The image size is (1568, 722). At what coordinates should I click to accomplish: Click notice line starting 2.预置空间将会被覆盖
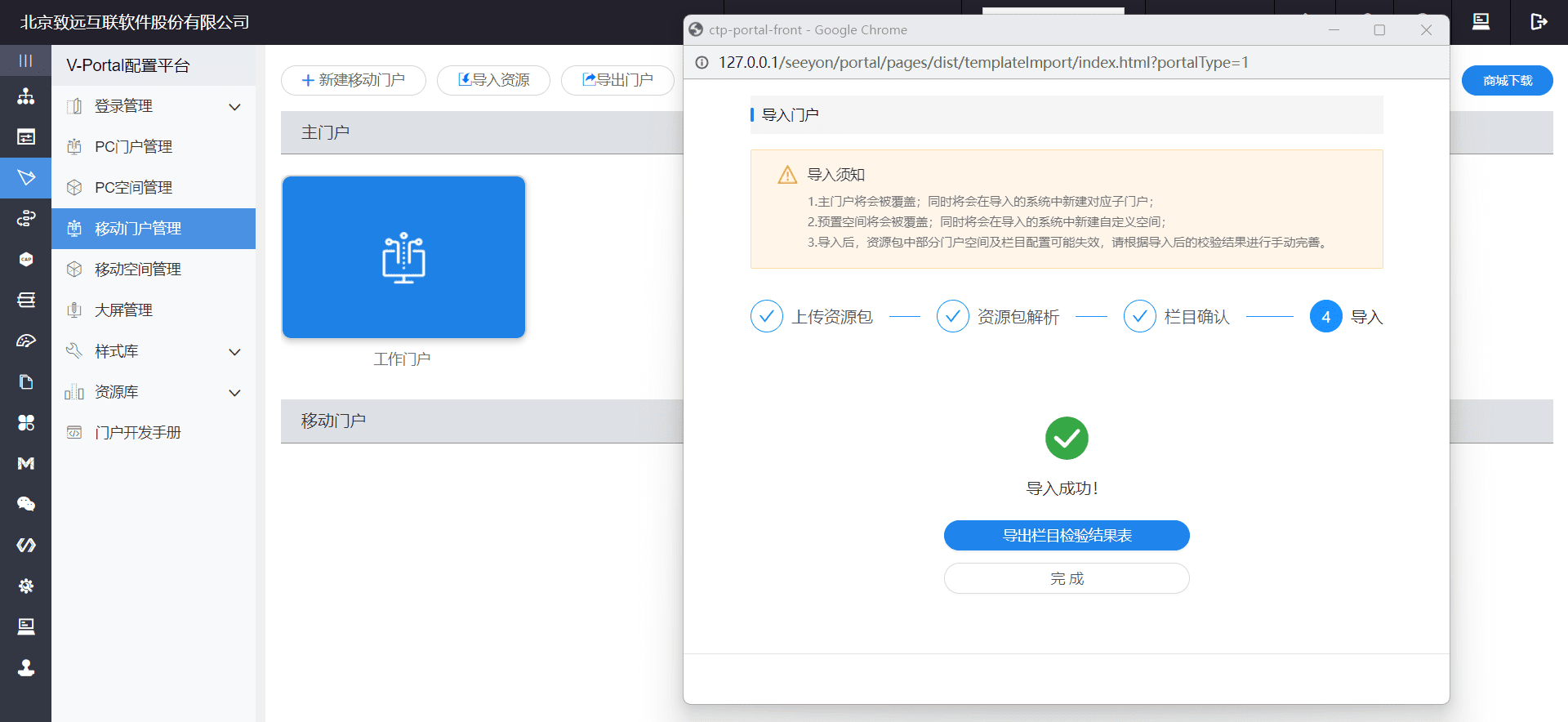pyautogui.click(x=987, y=222)
